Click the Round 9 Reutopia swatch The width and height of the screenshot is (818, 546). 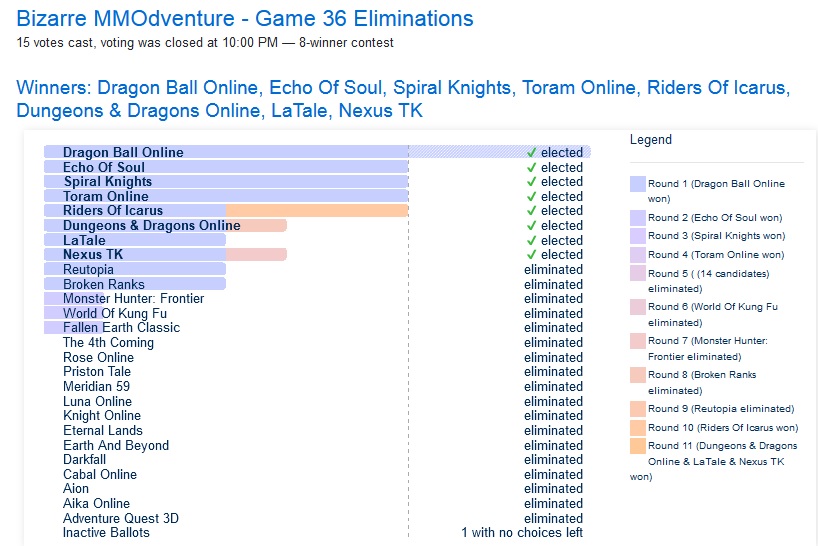tap(637, 409)
